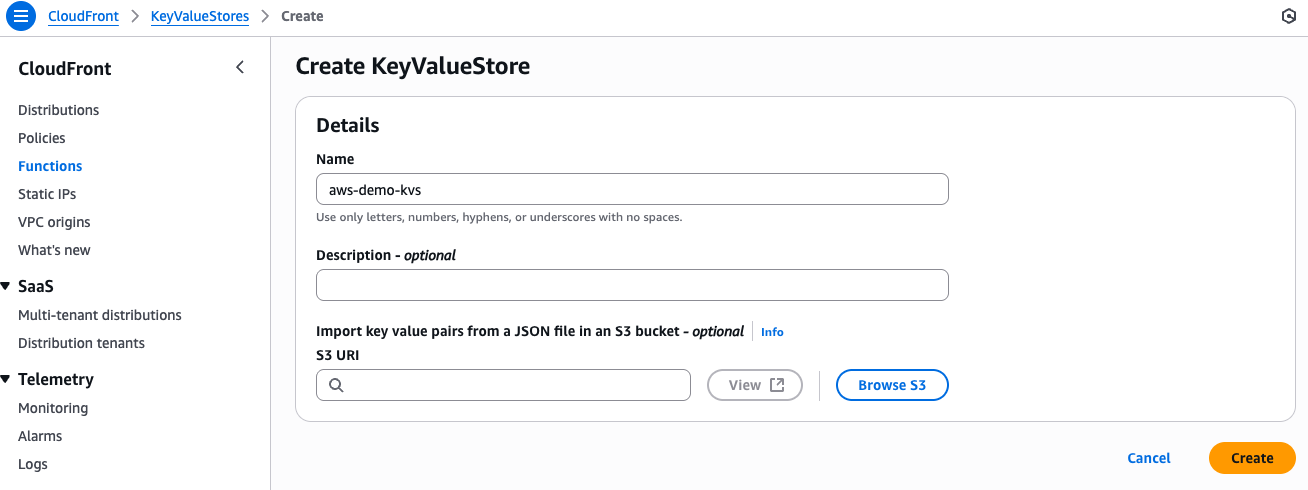Click the Info link beside import label
The image size is (1308, 490).
[x=772, y=332]
